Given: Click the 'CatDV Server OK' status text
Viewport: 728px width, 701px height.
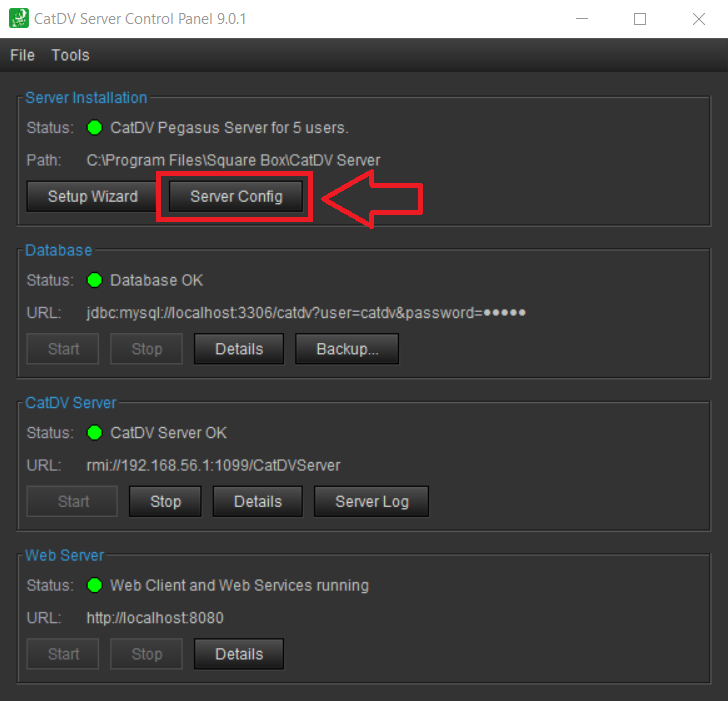Looking at the screenshot, I should coord(168,433).
